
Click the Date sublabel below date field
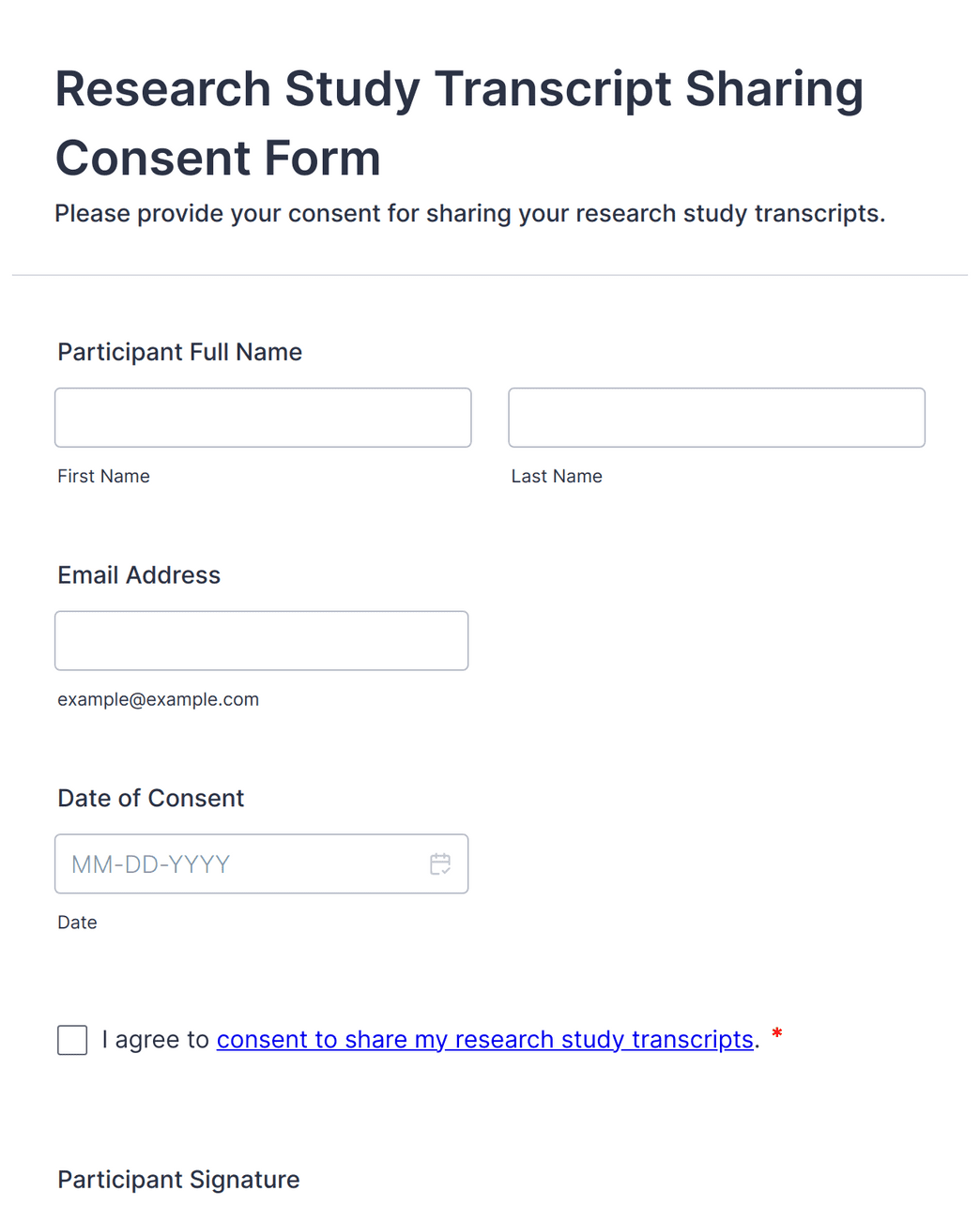click(x=77, y=924)
